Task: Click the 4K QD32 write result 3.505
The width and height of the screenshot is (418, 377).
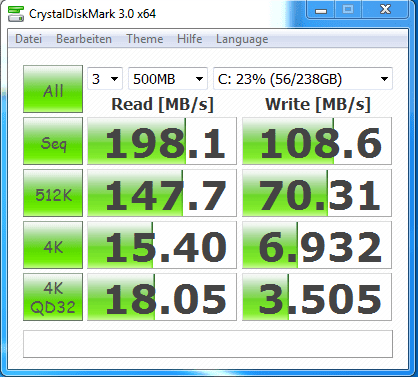Action: pos(317,297)
